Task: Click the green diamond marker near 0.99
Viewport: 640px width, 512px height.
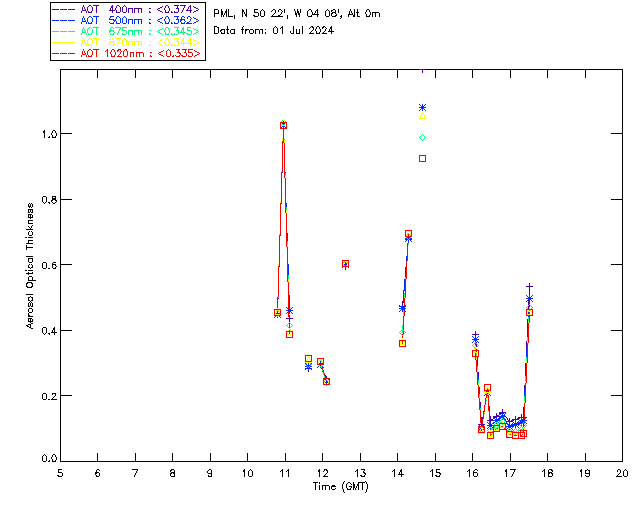Action: tap(422, 138)
